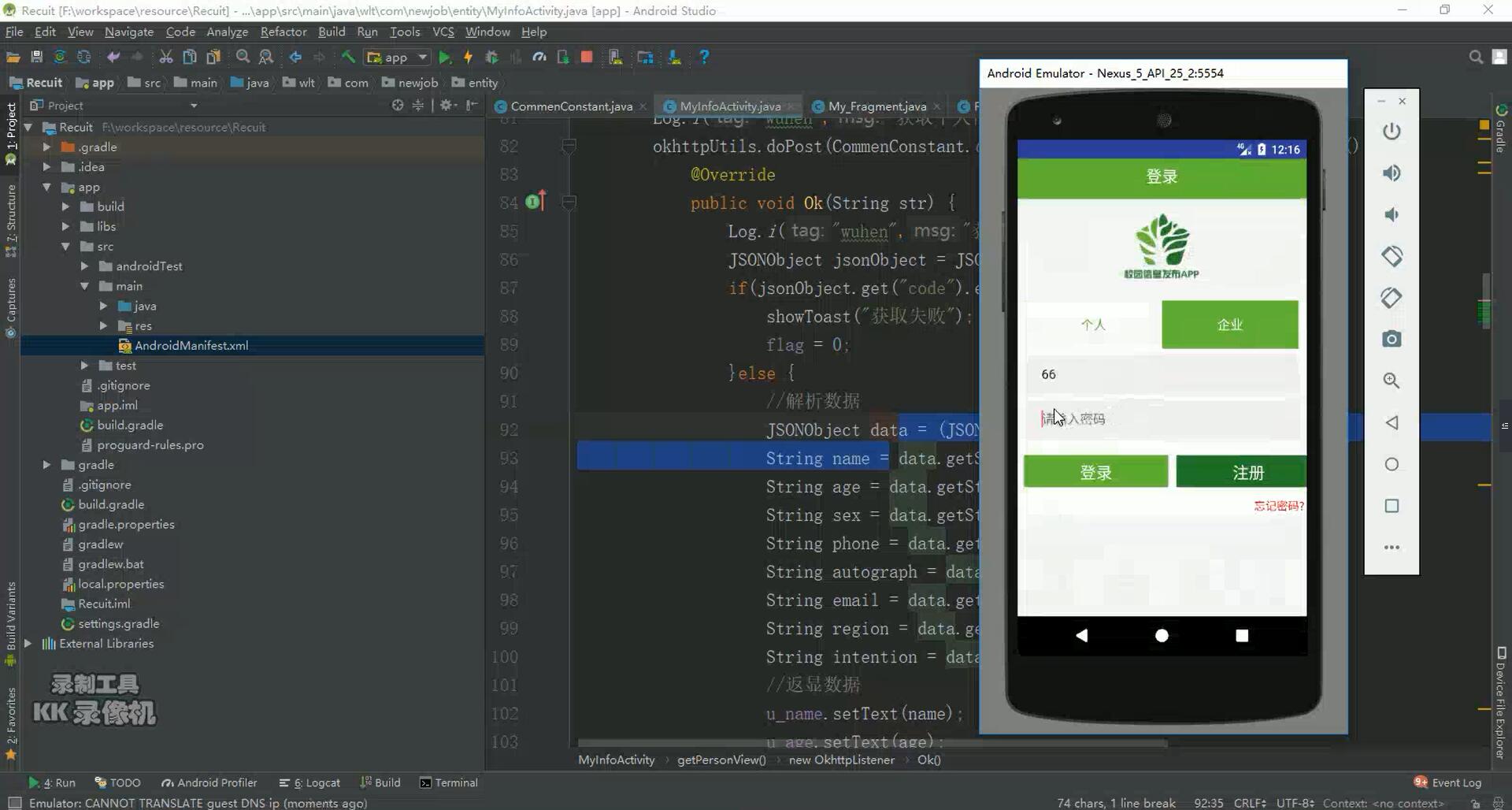The width and height of the screenshot is (1512, 810).
Task: Expand the .idea folder
Action: point(46,166)
